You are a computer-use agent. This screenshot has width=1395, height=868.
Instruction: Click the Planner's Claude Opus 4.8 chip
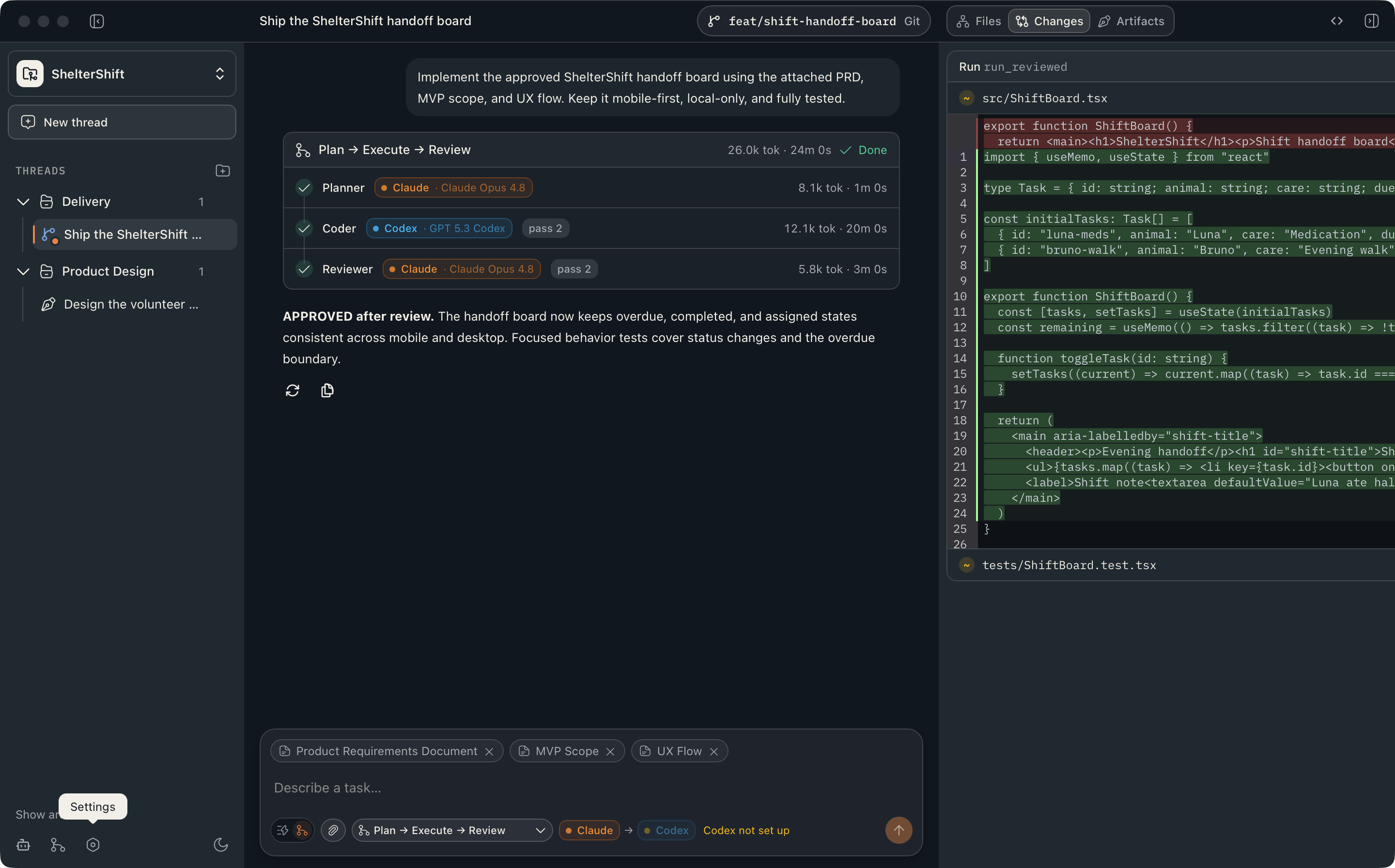click(453, 188)
